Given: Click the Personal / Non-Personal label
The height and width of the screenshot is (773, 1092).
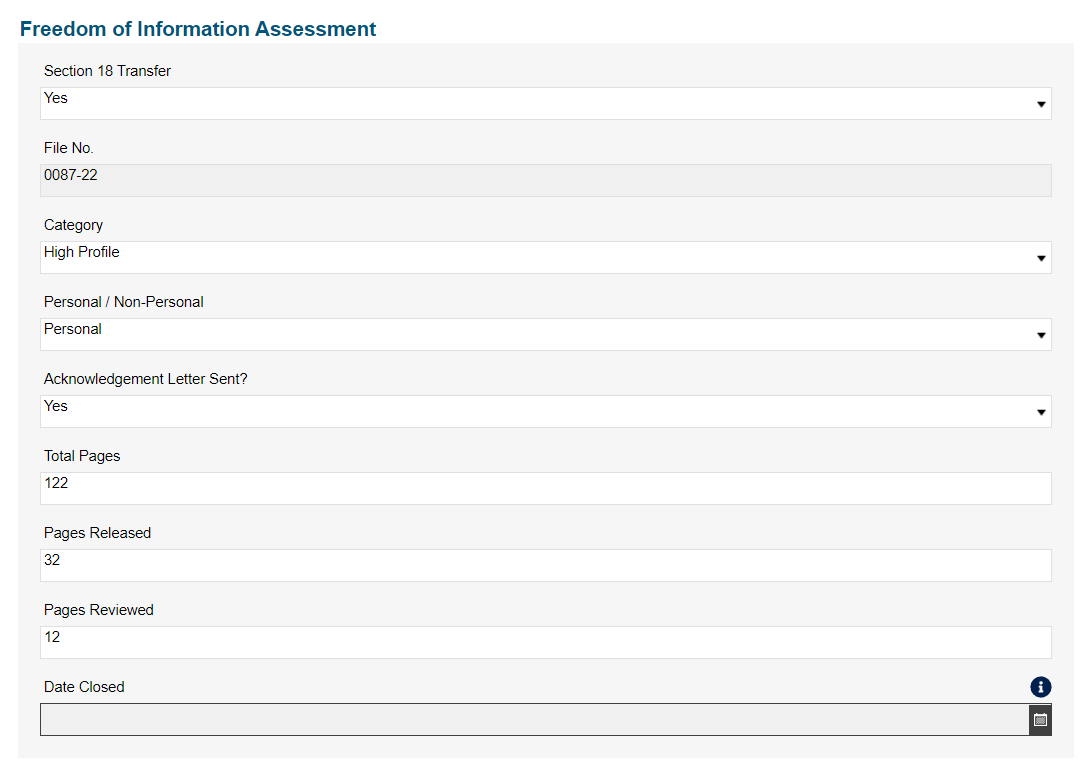Looking at the screenshot, I should coord(123,302).
